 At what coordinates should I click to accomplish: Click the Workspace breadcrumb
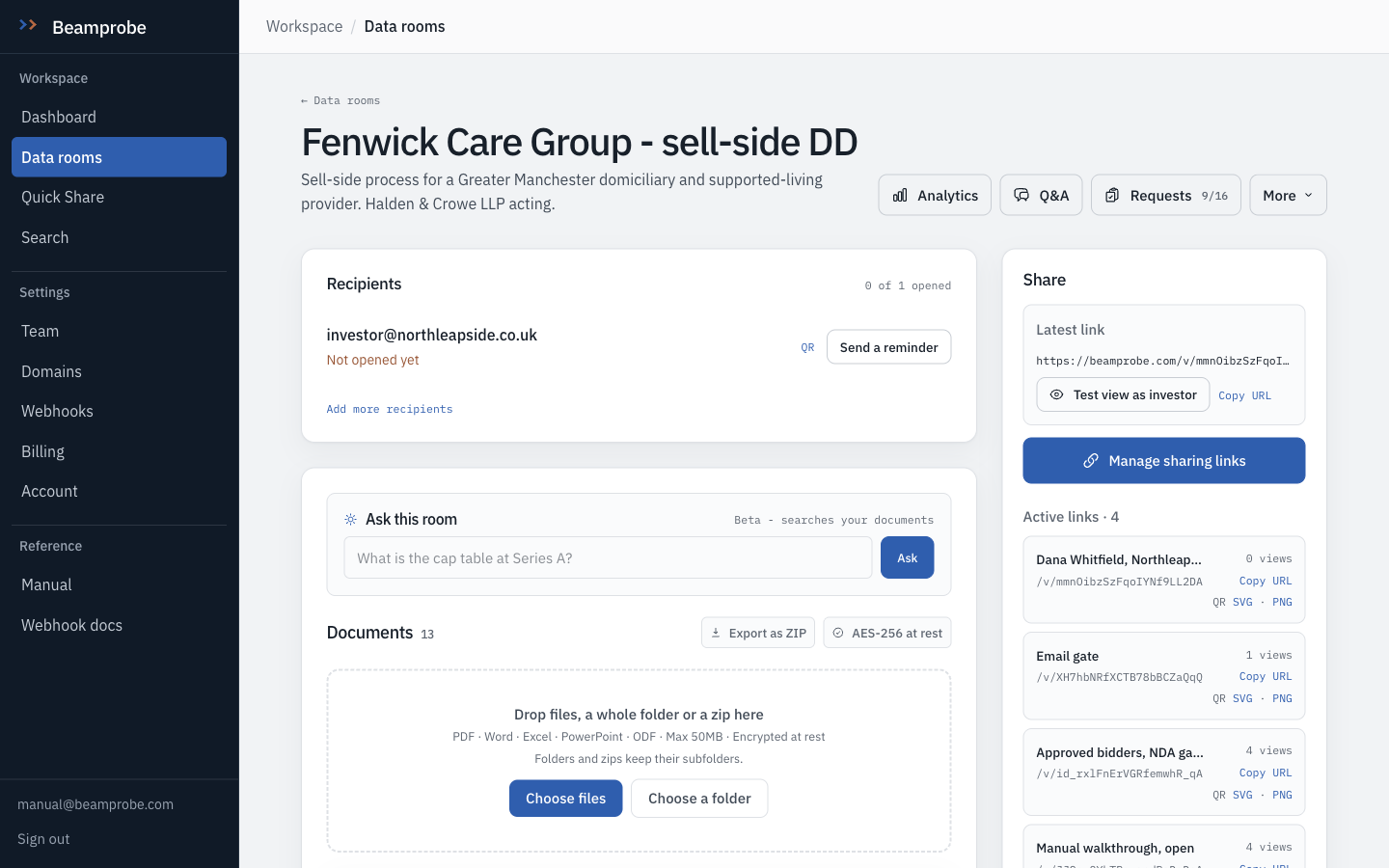[x=304, y=26]
